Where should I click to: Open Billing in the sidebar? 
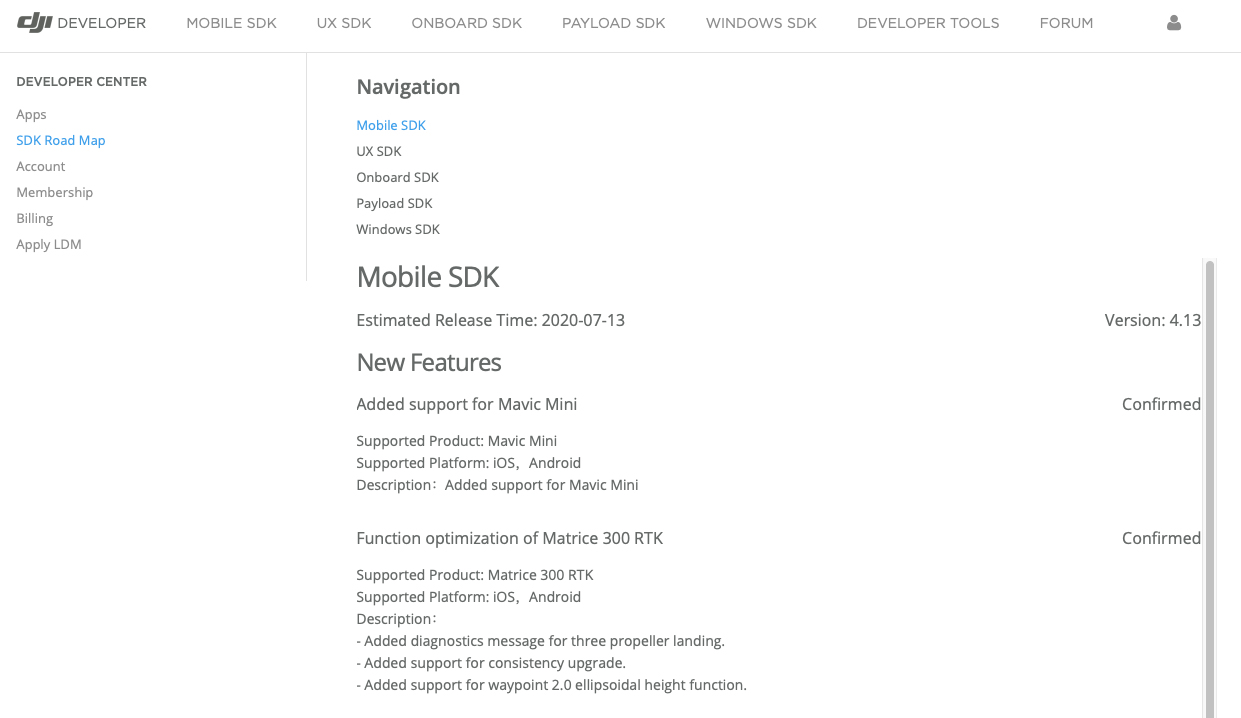tap(35, 218)
